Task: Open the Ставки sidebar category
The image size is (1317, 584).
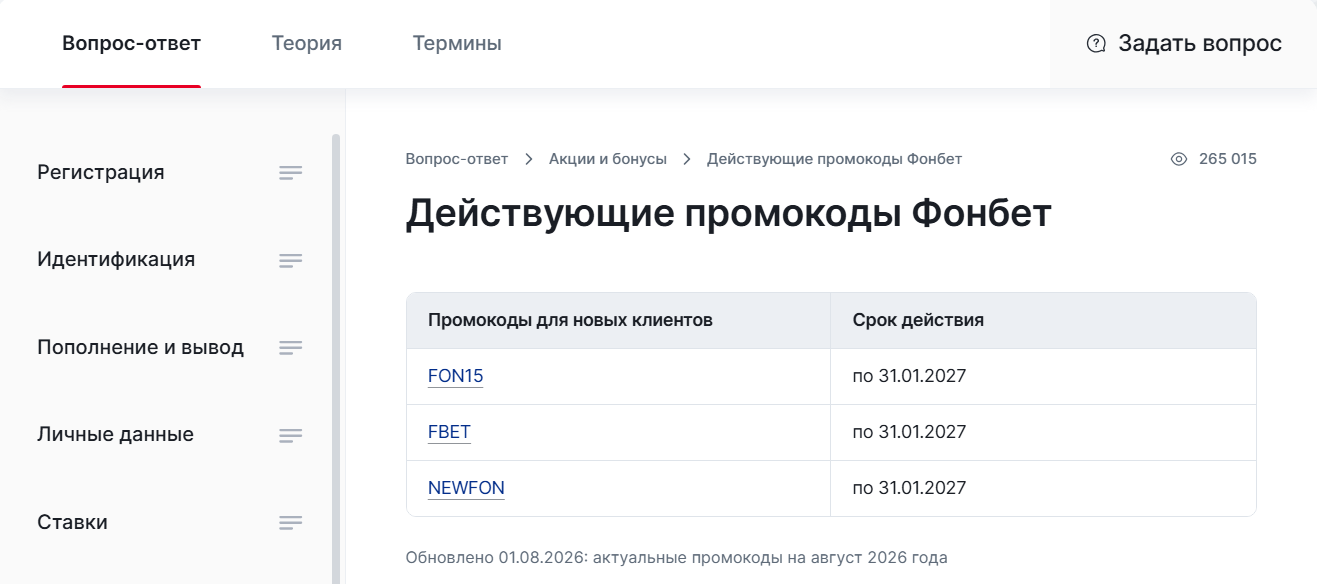Action: click(x=72, y=522)
